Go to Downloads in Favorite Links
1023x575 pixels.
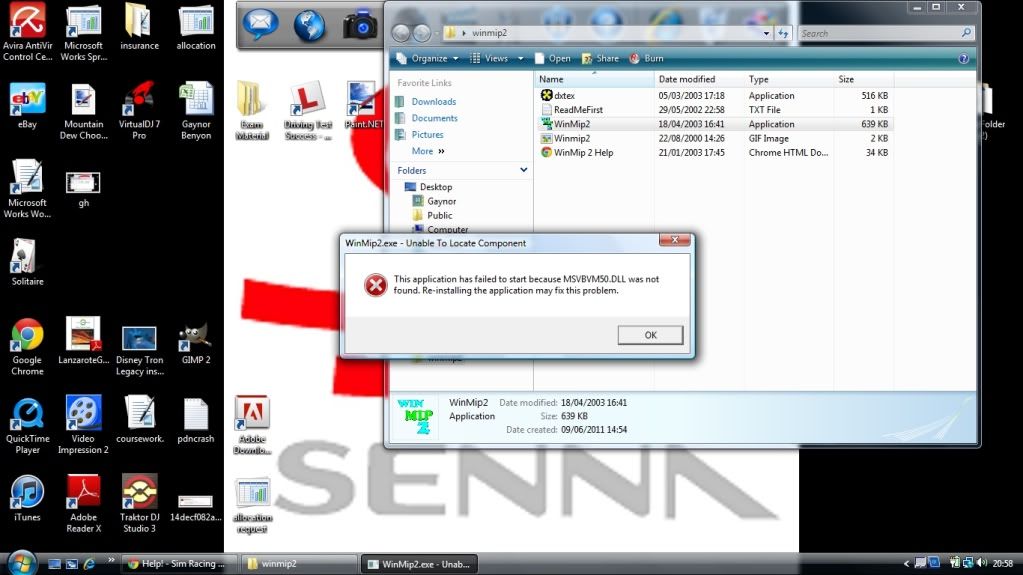pyautogui.click(x=433, y=101)
